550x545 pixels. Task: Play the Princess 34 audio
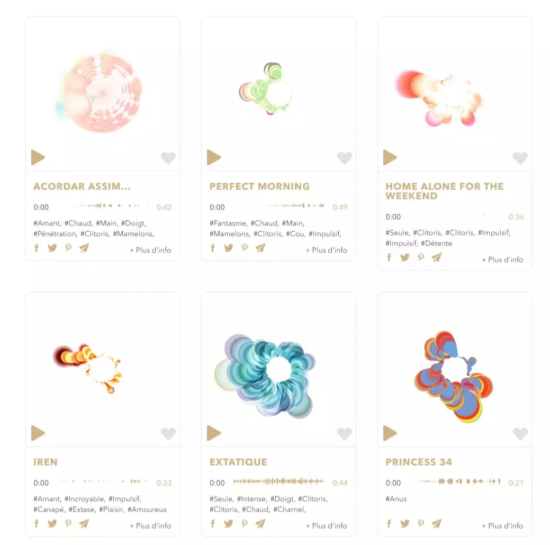pyautogui.click(x=390, y=433)
